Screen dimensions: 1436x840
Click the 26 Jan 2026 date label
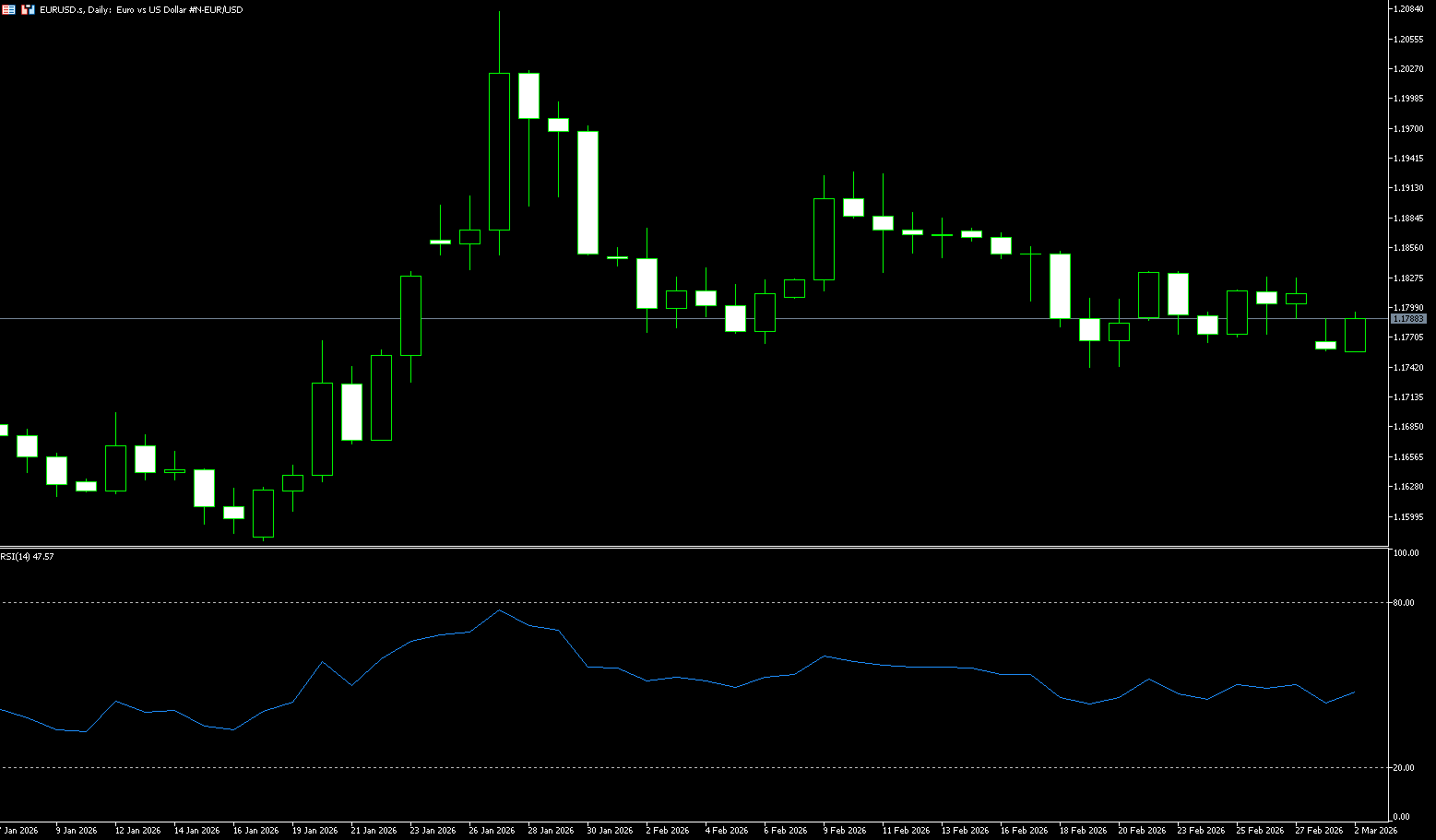492,831
